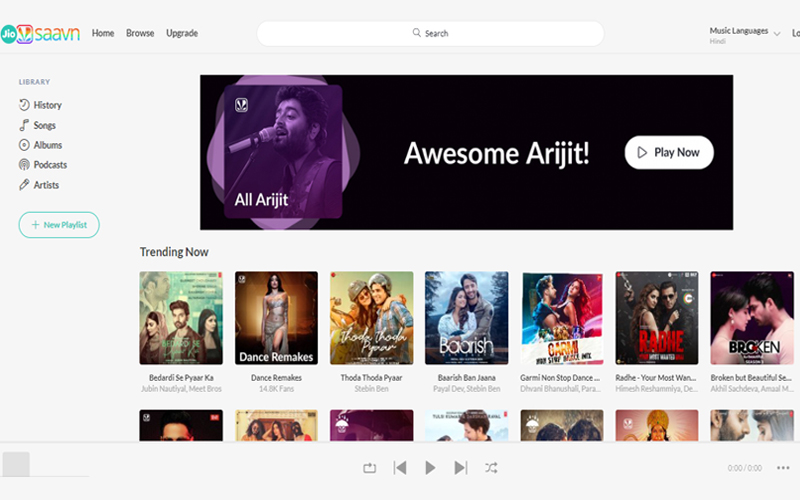The height and width of the screenshot is (500, 800).
Task: Go to the Browse page
Action: point(140,33)
